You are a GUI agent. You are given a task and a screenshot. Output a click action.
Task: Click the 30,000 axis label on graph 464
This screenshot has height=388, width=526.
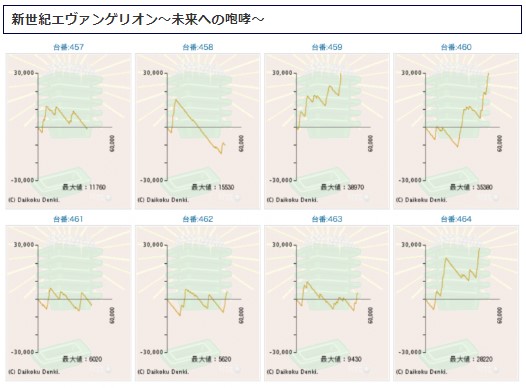411,245
